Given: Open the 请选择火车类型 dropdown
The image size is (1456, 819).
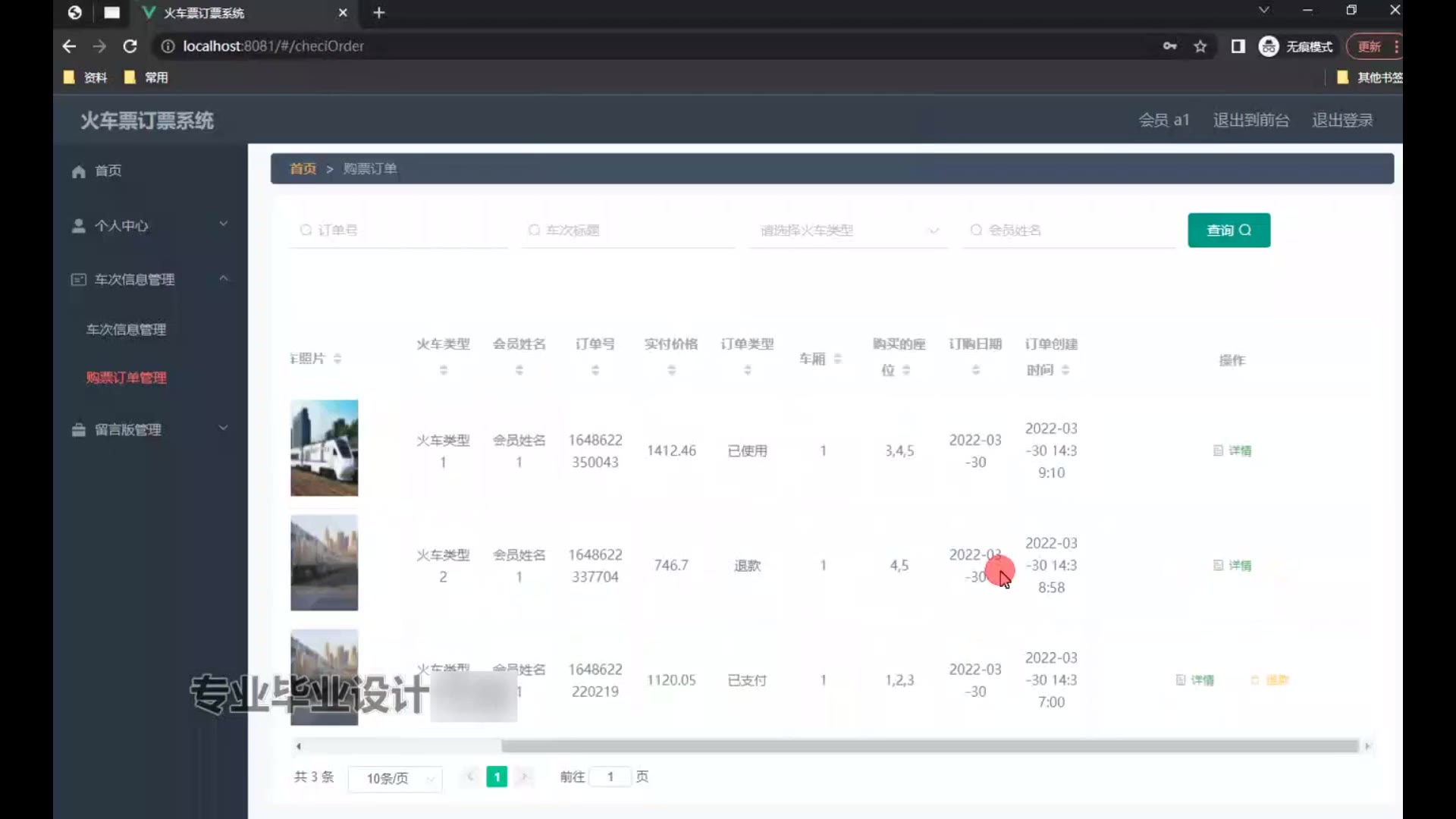Looking at the screenshot, I should tap(848, 231).
